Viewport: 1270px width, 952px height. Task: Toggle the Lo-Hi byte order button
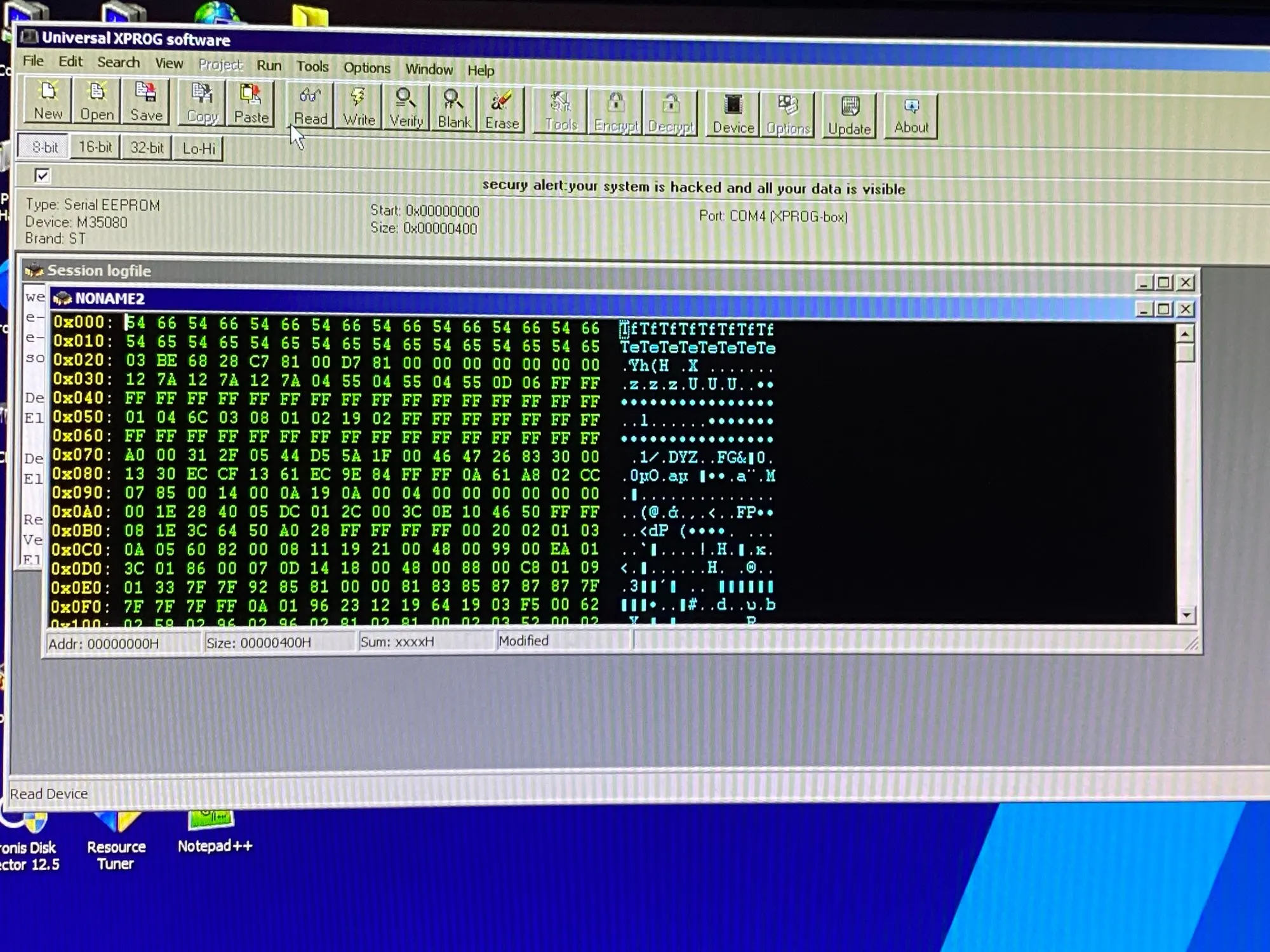(x=199, y=149)
